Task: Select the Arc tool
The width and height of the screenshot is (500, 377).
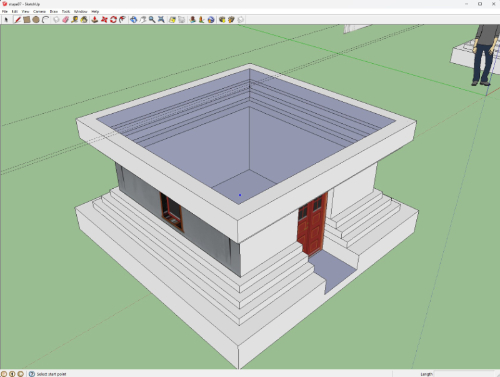Action: pyautogui.click(x=45, y=20)
